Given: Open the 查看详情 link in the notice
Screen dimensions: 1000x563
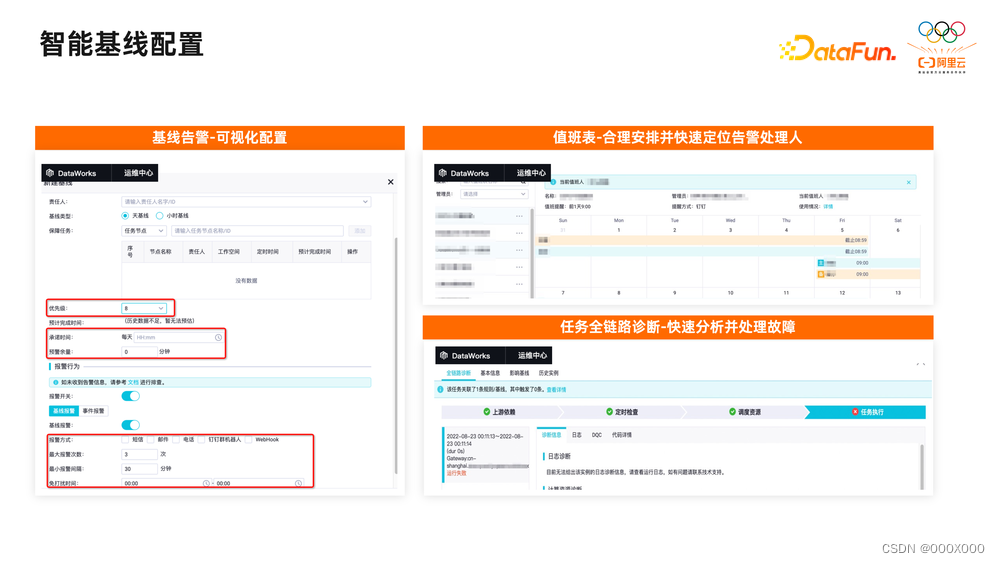Looking at the screenshot, I should click(556, 390).
